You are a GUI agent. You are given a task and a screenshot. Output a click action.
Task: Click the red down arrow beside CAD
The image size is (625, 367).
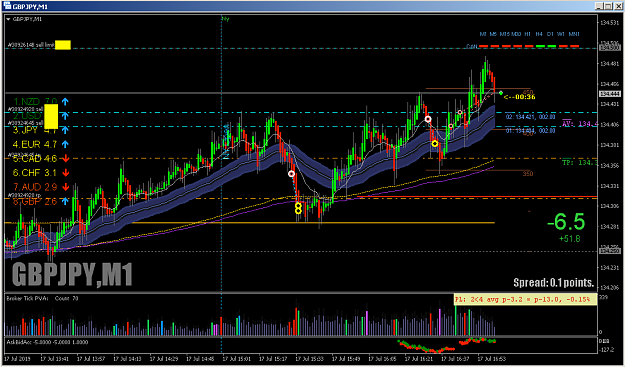65,159
